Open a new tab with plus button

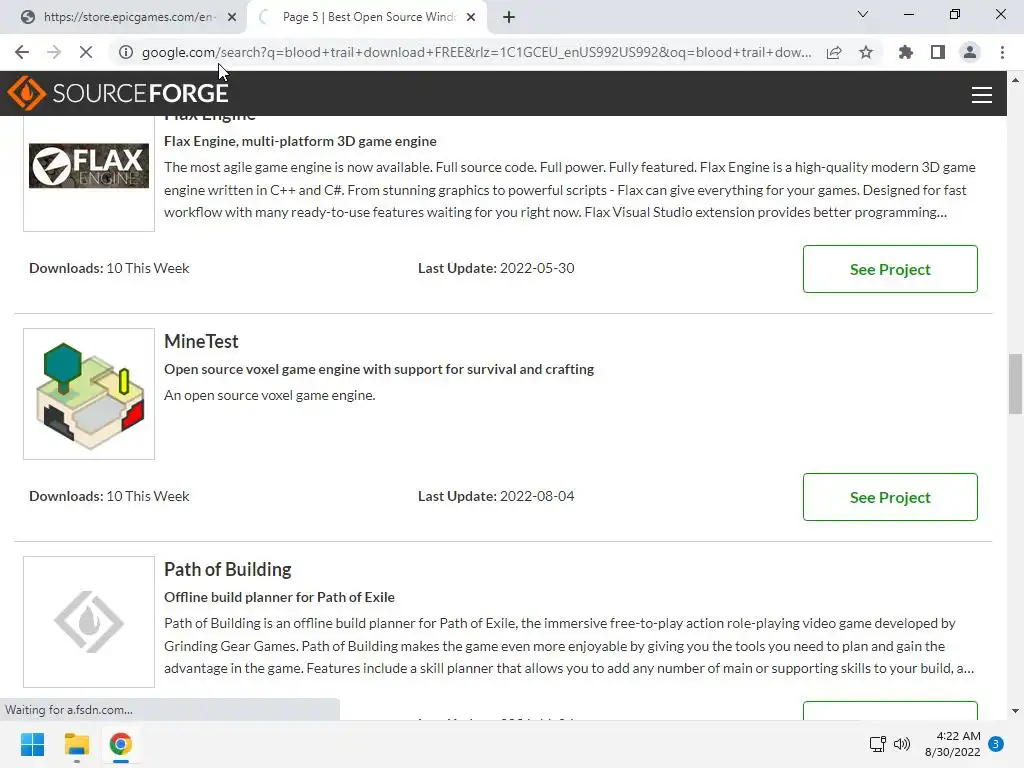pos(509,18)
